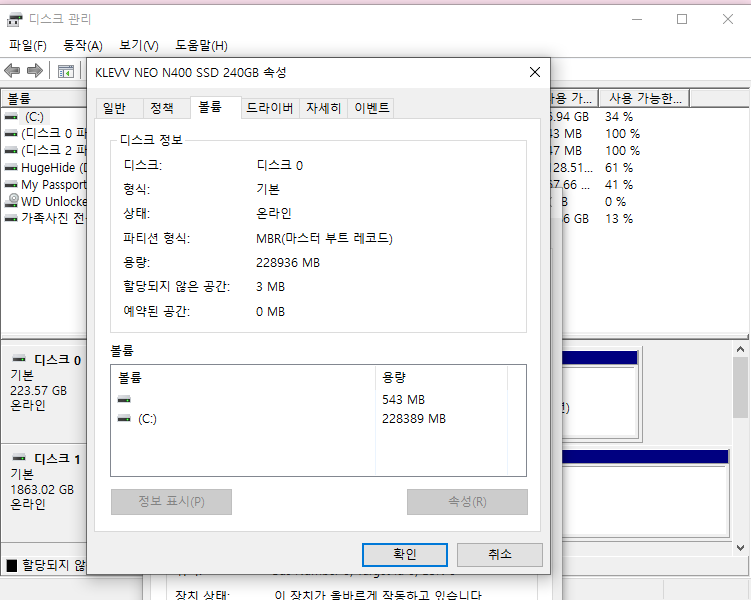Click the 디스크 0 disk icon in lower pane
751x600 pixels.
point(19,359)
